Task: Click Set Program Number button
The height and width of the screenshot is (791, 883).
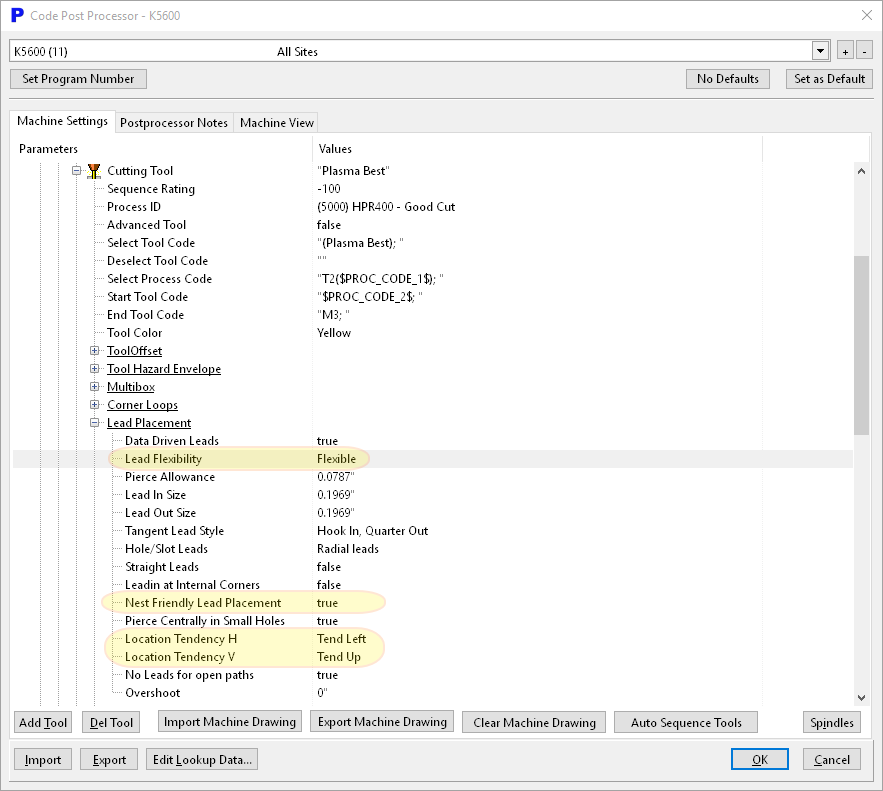Action: pyautogui.click(x=78, y=79)
